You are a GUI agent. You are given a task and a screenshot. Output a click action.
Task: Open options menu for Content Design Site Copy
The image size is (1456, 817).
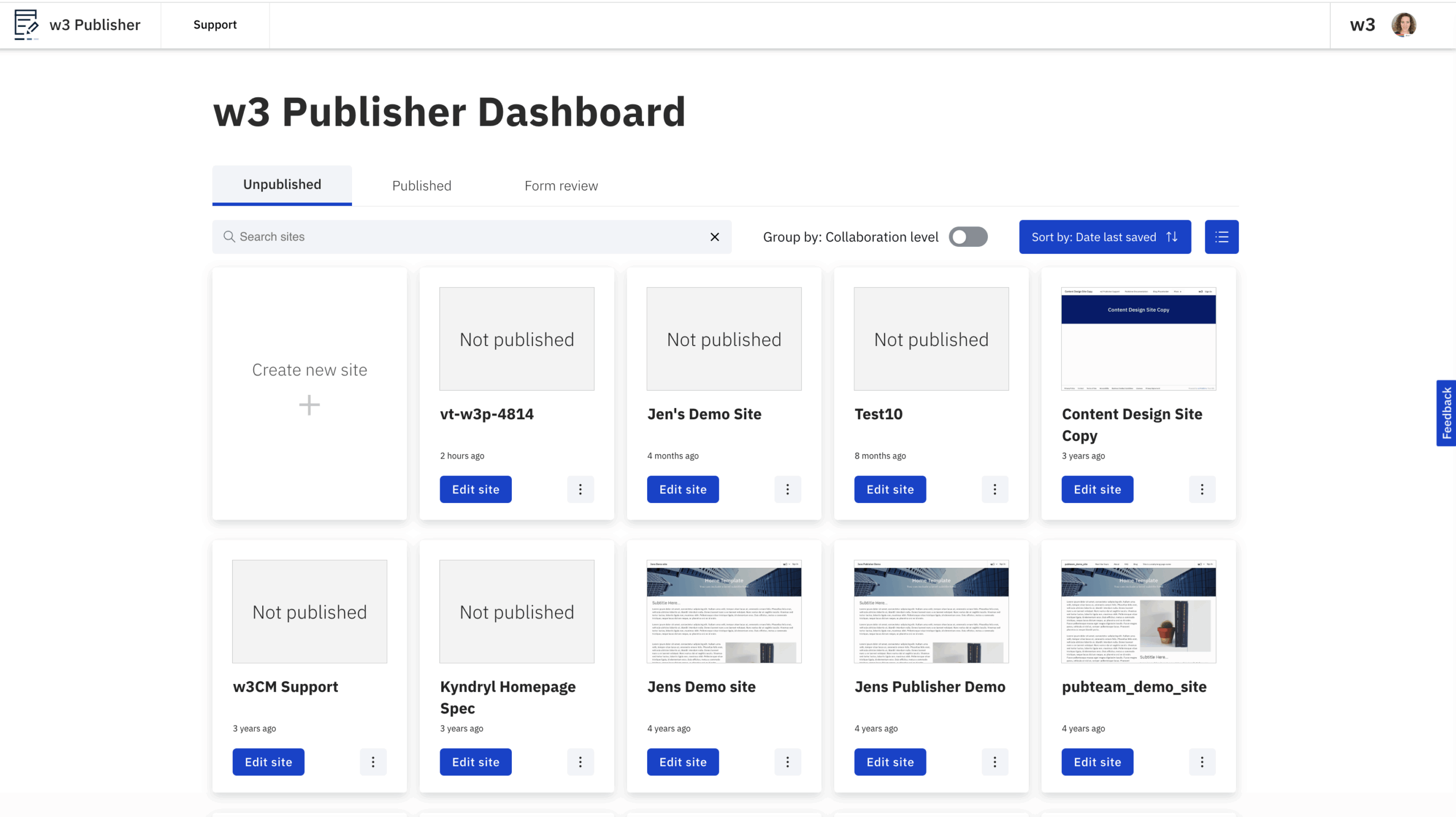[x=1202, y=489]
